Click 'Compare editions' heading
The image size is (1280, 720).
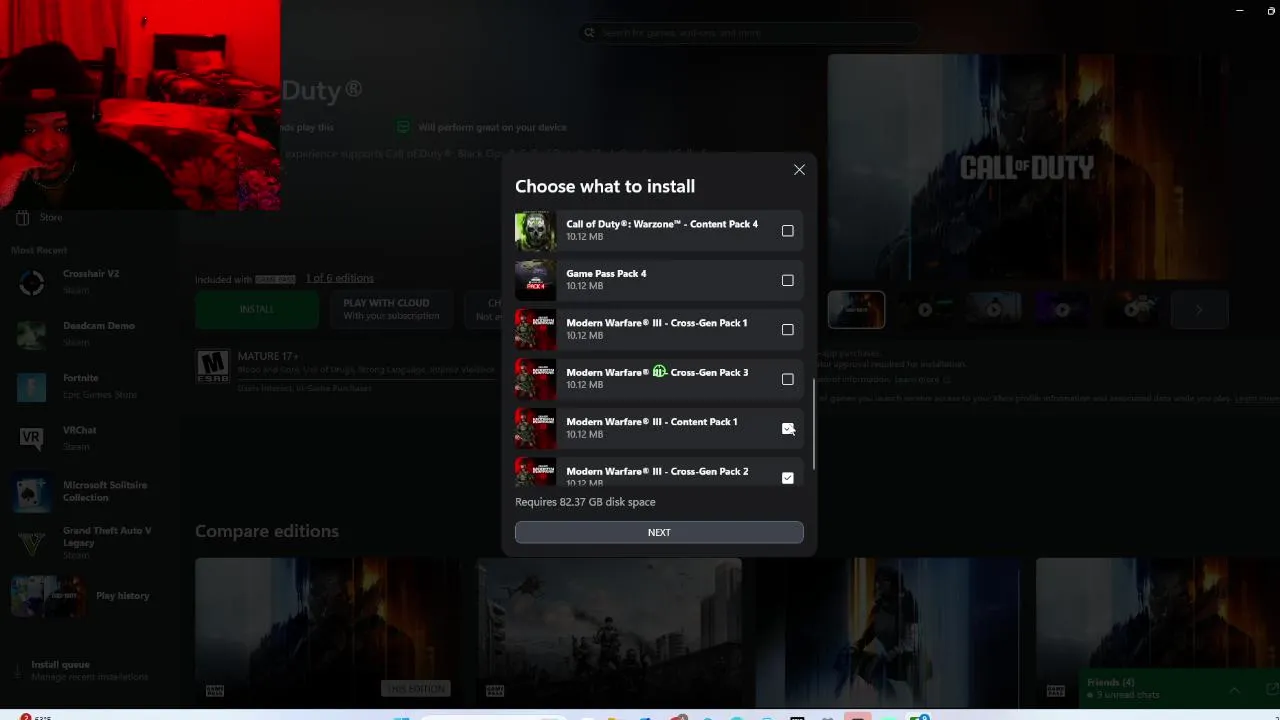click(267, 531)
